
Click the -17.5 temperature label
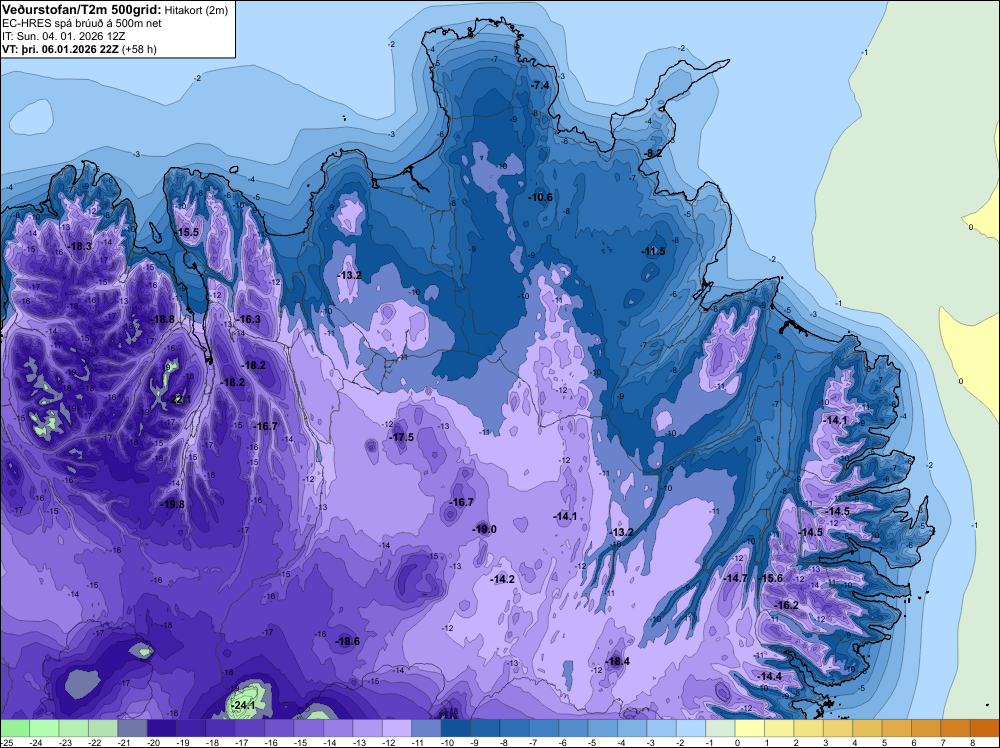(x=402, y=437)
